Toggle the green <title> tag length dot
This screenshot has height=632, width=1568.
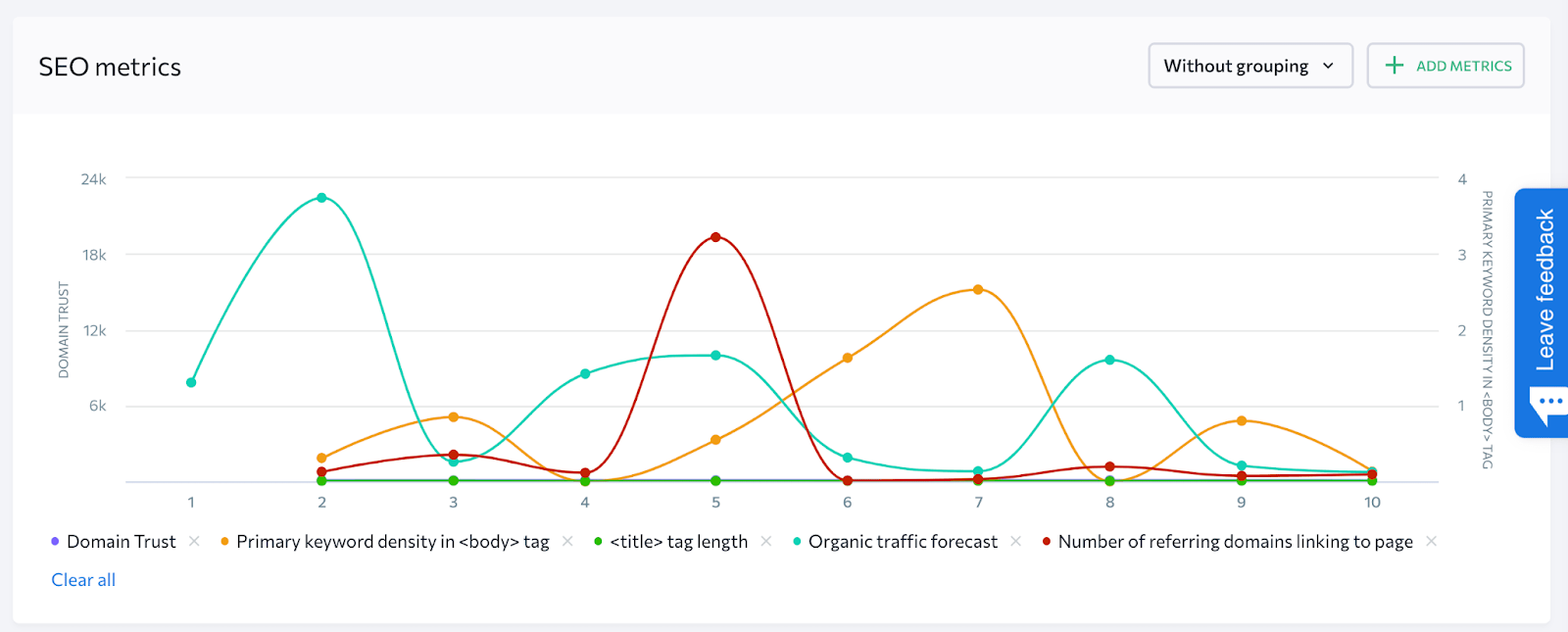tap(598, 540)
